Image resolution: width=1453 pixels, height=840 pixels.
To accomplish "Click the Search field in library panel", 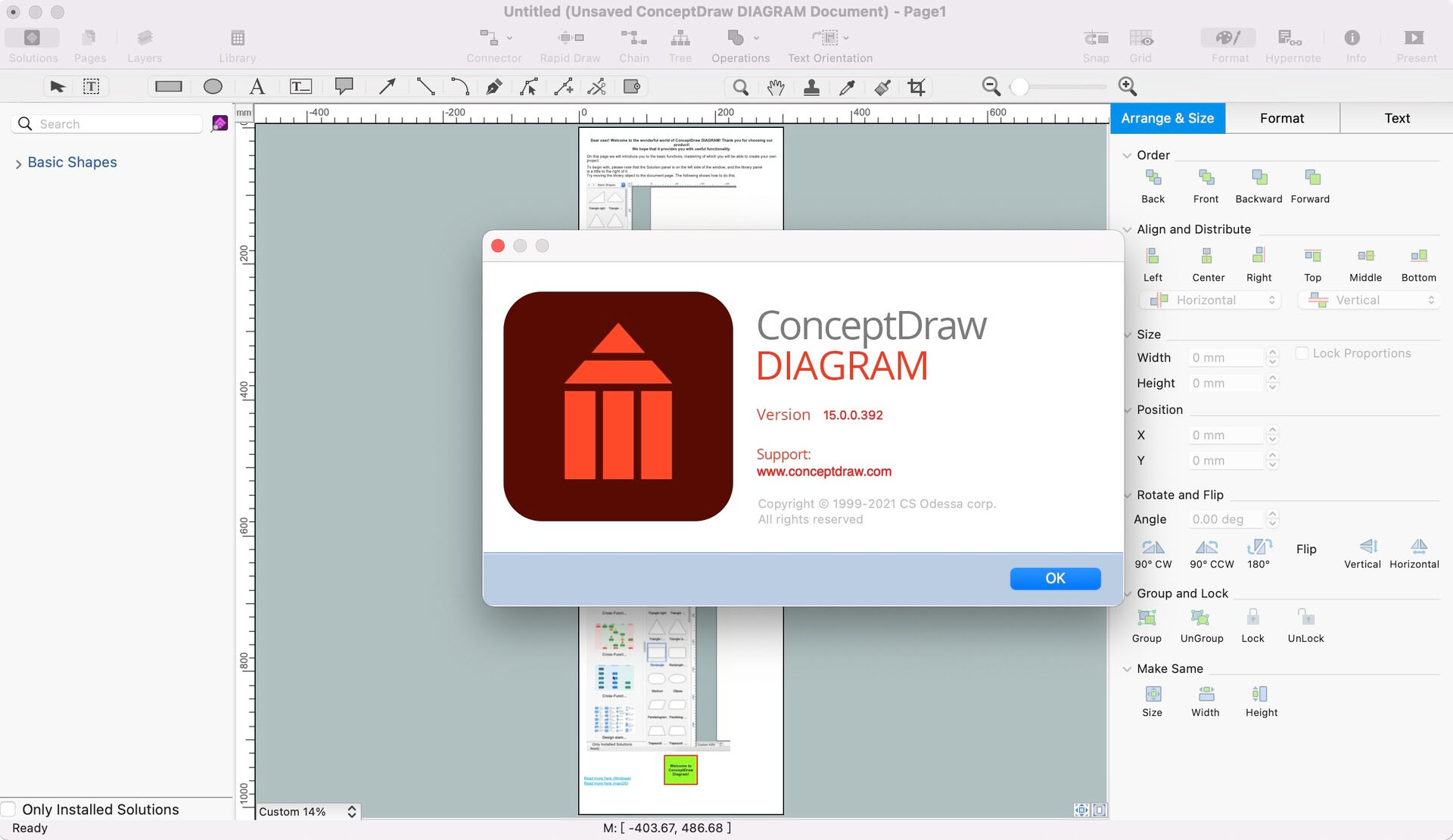I will click(x=107, y=124).
